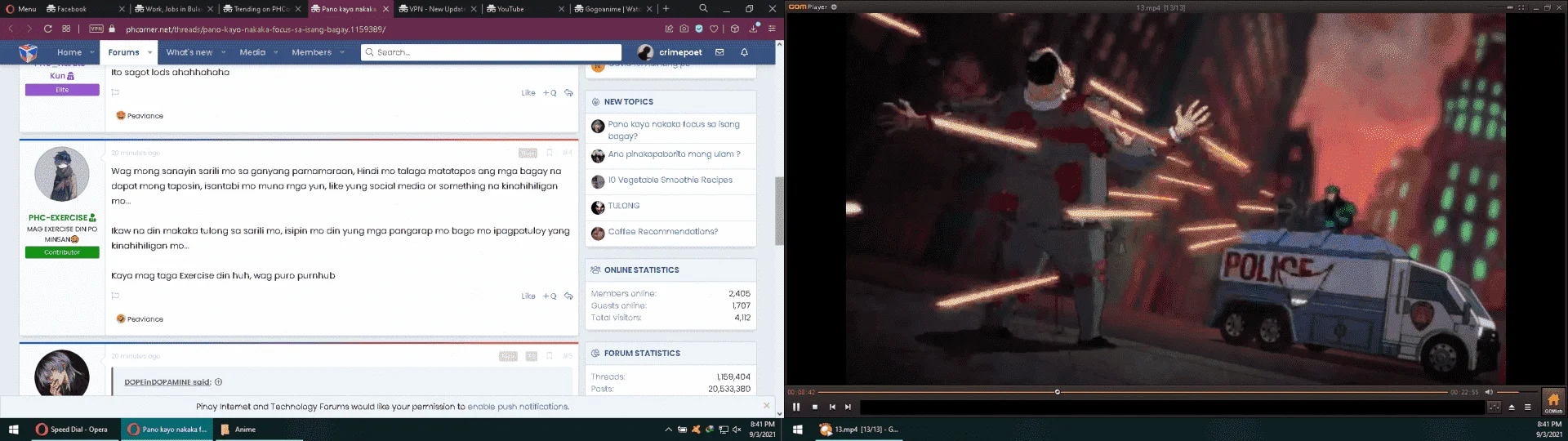Skip to previous file in GOM Player
This screenshot has height=441, width=1568.
tap(832, 407)
